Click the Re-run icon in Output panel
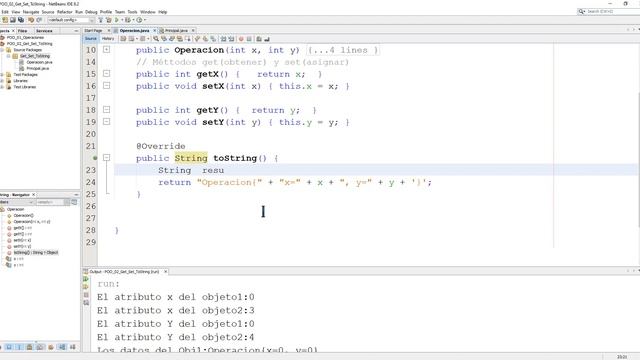 click(x=86, y=279)
